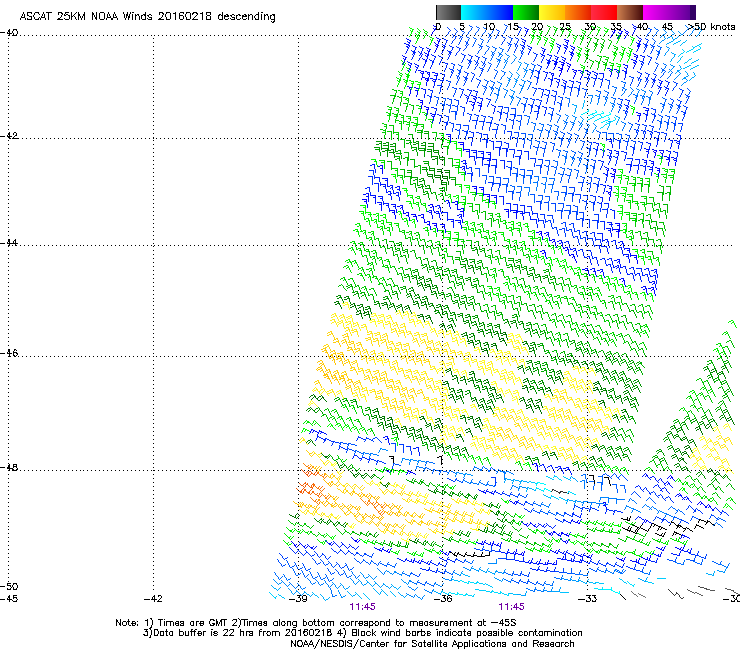The height and width of the screenshot is (650, 740).
Task: Click the '-44' latitude label
Action: [9, 243]
